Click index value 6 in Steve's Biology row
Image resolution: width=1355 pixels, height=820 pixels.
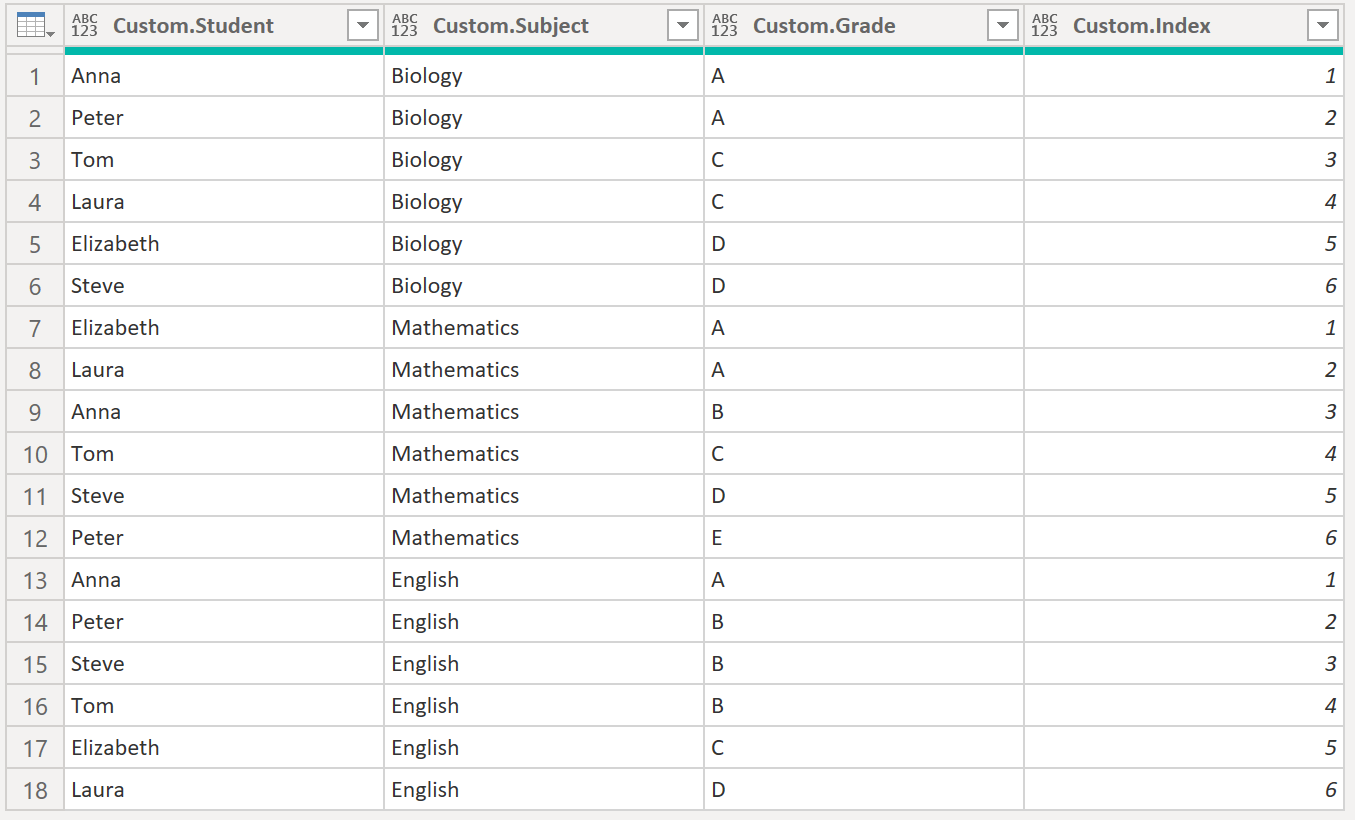click(x=1330, y=286)
